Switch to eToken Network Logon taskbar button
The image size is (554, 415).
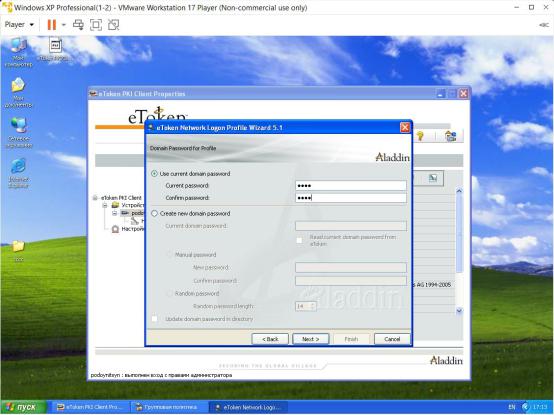point(248,407)
